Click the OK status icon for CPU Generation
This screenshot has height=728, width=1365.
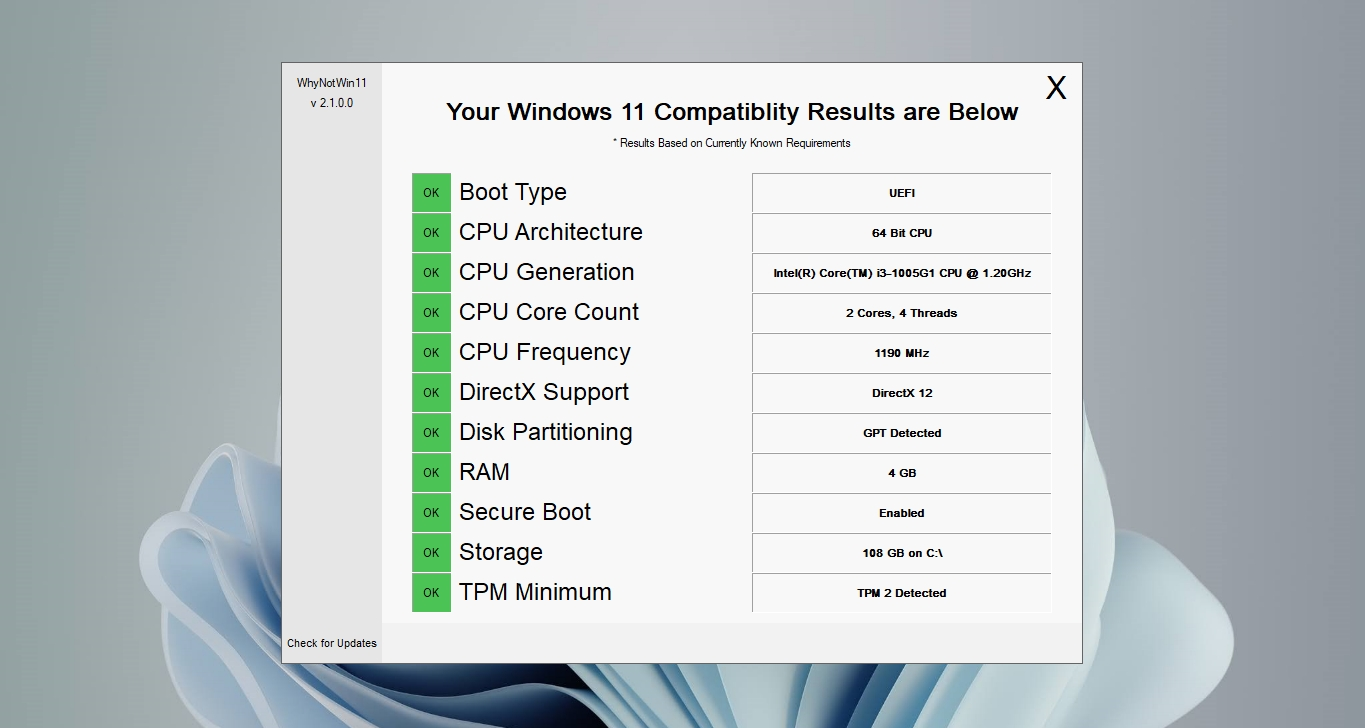point(431,273)
